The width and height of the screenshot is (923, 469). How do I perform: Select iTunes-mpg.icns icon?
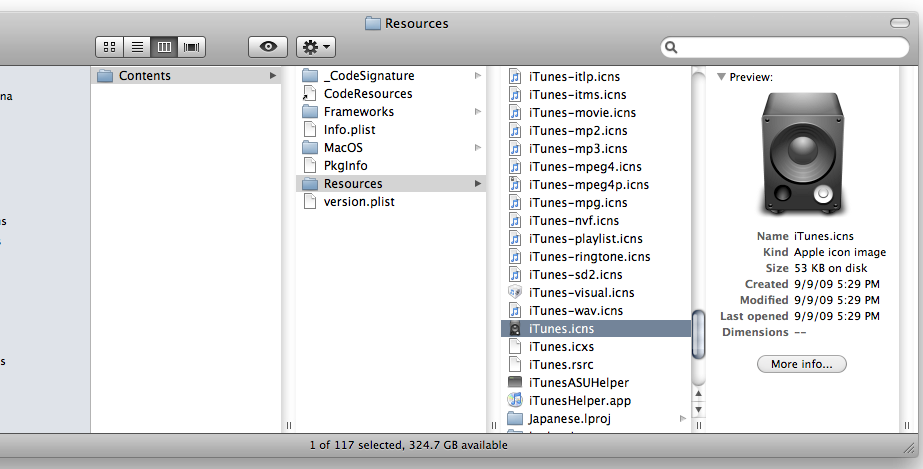point(515,202)
